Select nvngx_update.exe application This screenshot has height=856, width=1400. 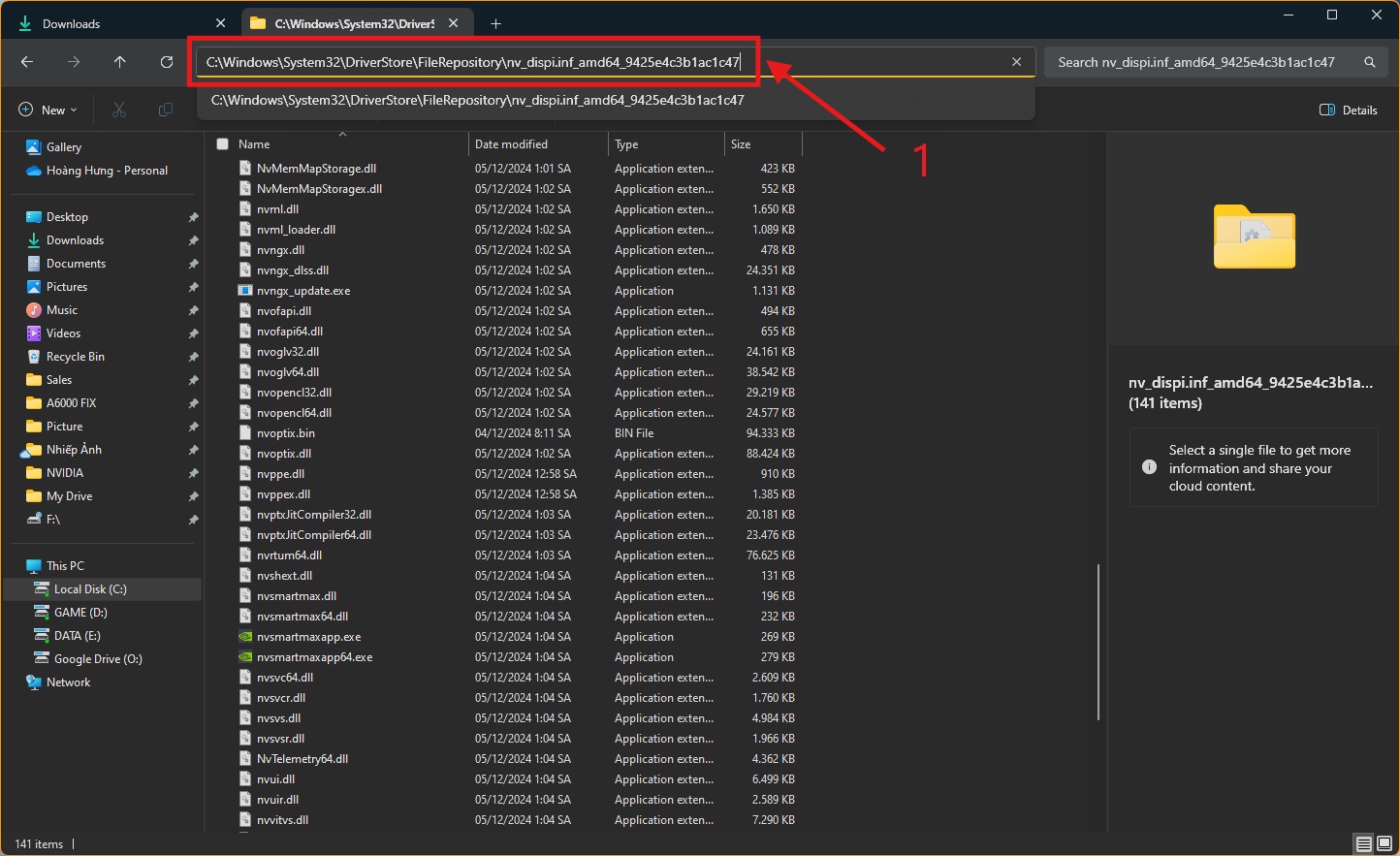[x=303, y=291]
